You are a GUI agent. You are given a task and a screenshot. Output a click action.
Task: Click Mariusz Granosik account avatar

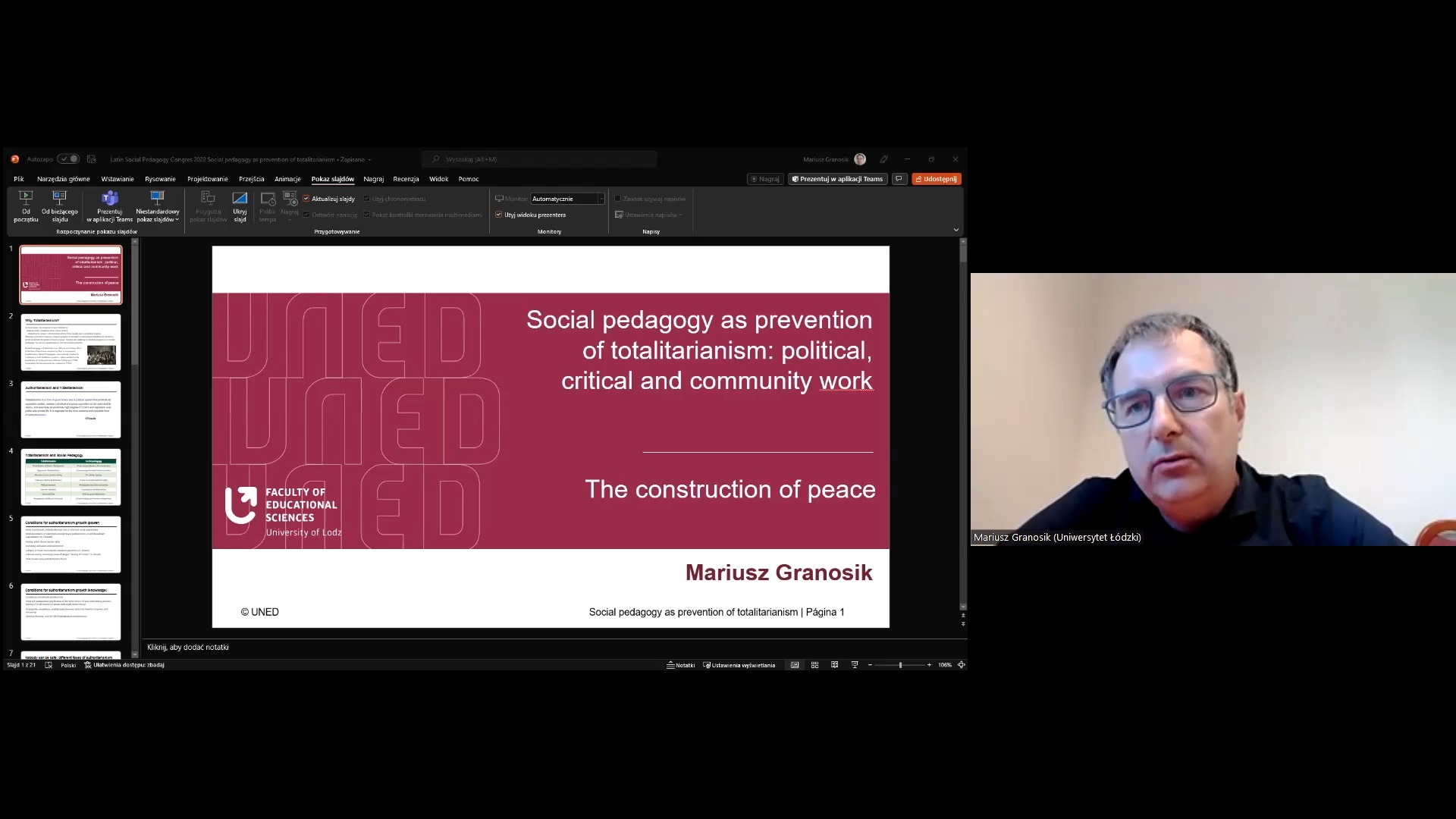[860, 159]
